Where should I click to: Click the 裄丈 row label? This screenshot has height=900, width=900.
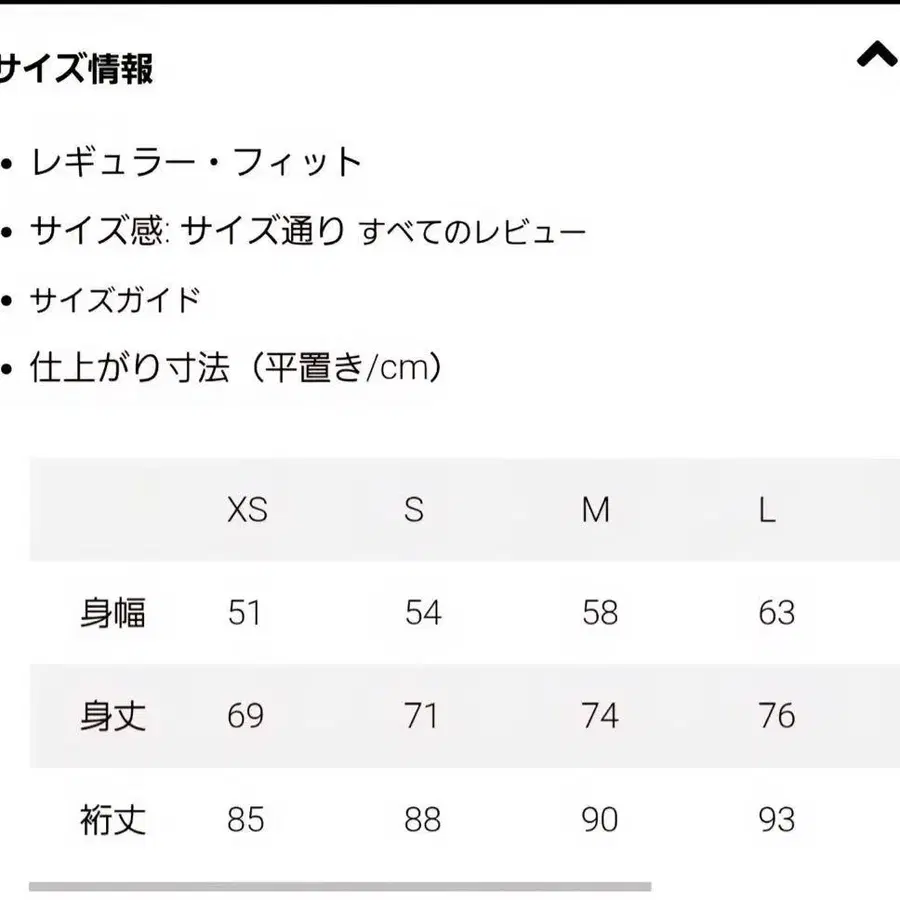(x=111, y=819)
